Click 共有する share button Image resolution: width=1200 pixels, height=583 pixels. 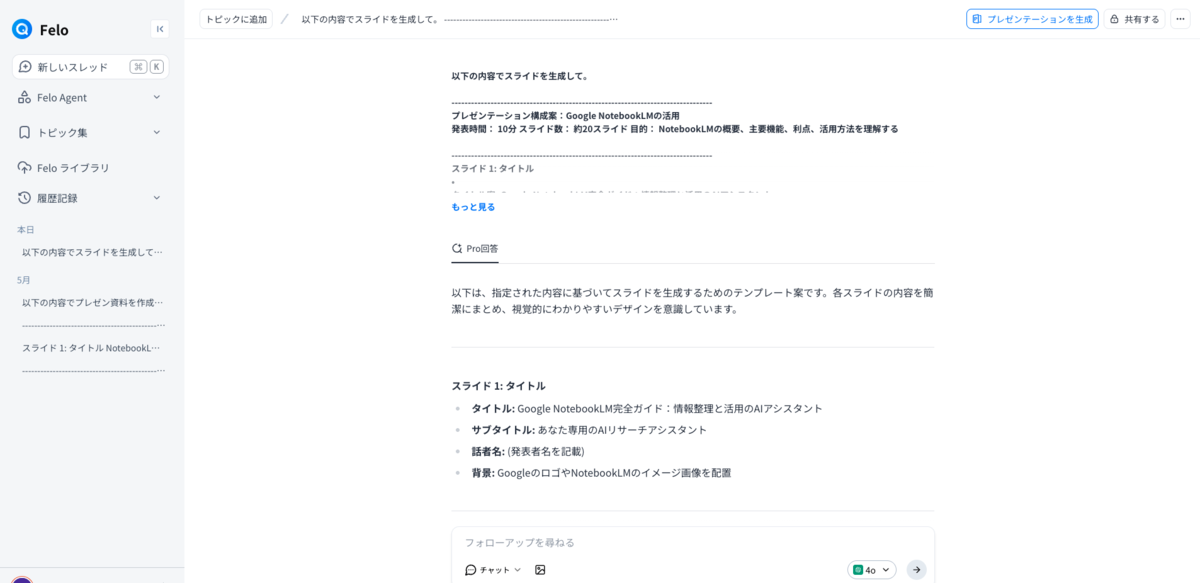(x=1134, y=19)
